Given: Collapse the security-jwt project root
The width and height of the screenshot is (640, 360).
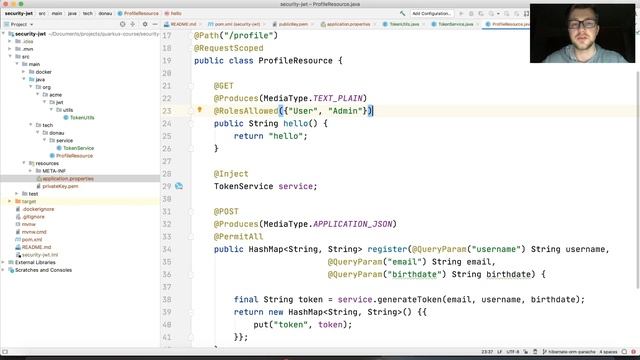Looking at the screenshot, I should tap(4, 34).
